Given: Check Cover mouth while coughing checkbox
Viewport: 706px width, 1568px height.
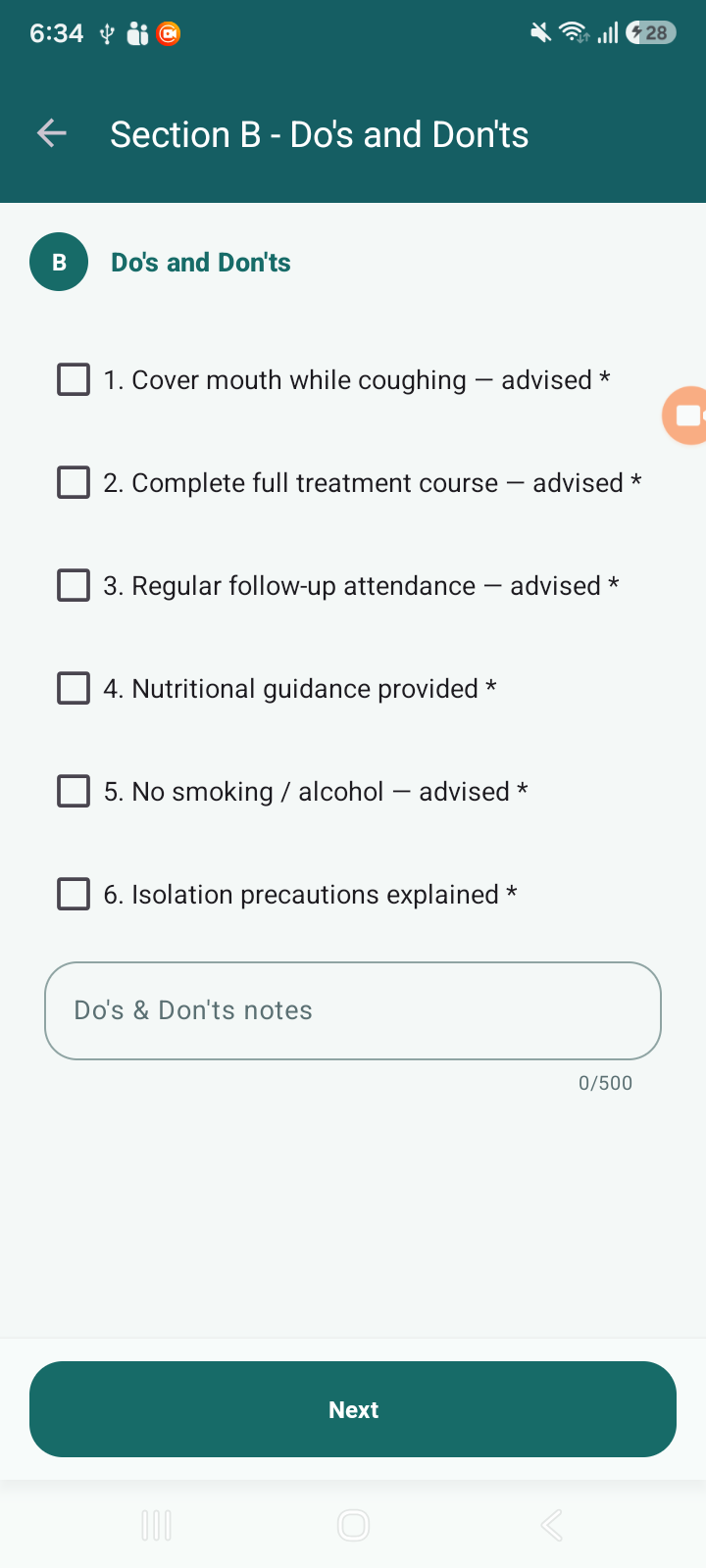Looking at the screenshot, I should click(74, 379).
